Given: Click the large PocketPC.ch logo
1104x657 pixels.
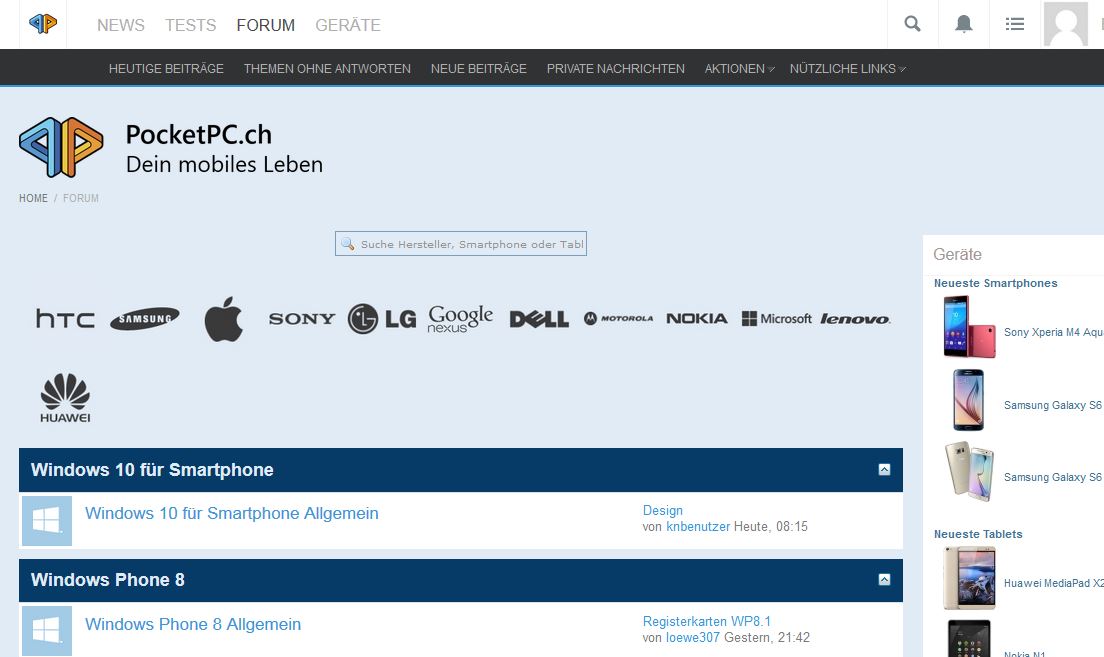Looking at the screenshot, I should click(x=61, y=147).
